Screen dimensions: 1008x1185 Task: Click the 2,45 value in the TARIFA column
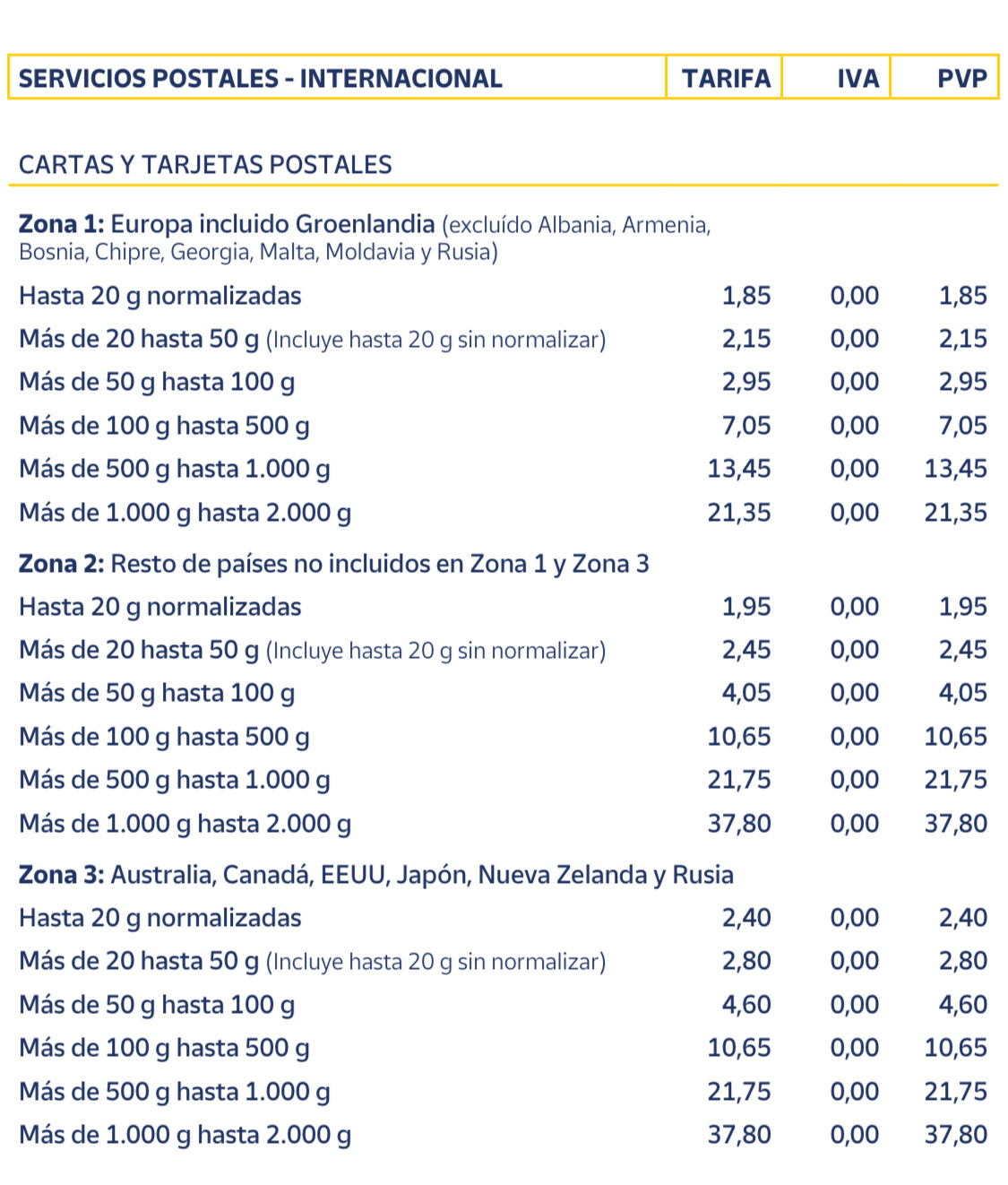click(746, 650)
